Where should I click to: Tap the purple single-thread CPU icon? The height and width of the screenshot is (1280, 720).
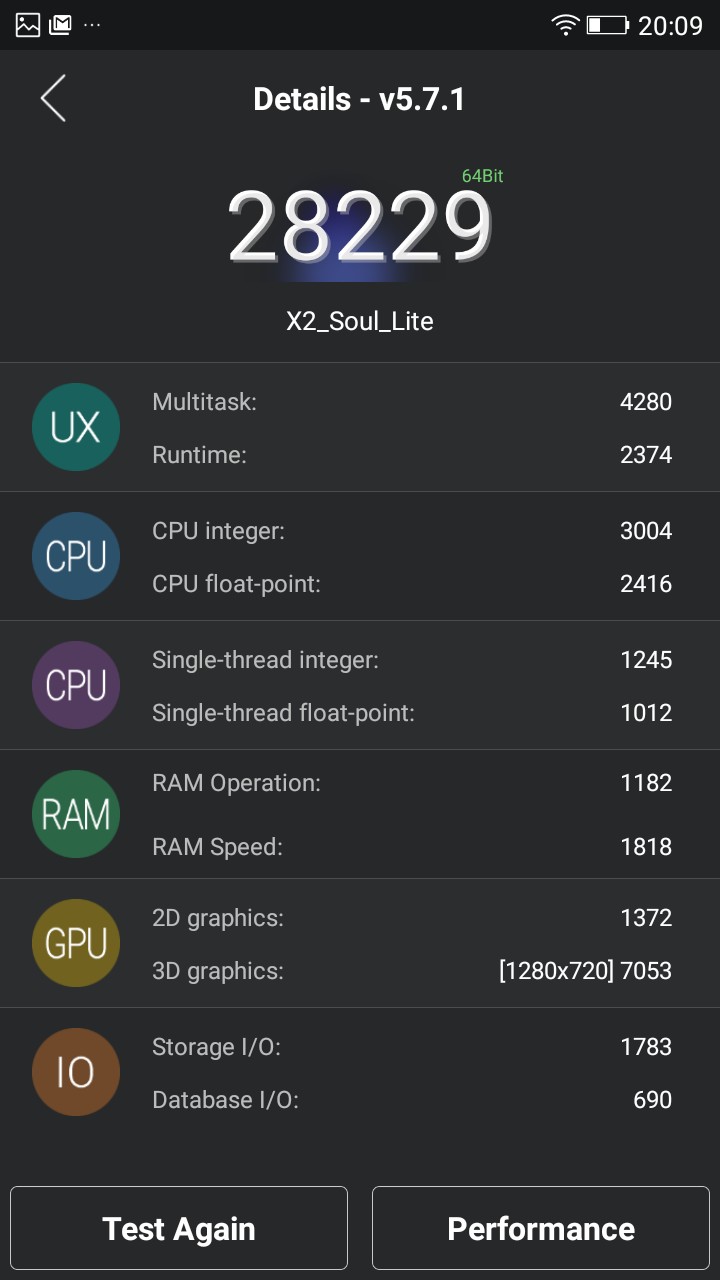(76, 685)
